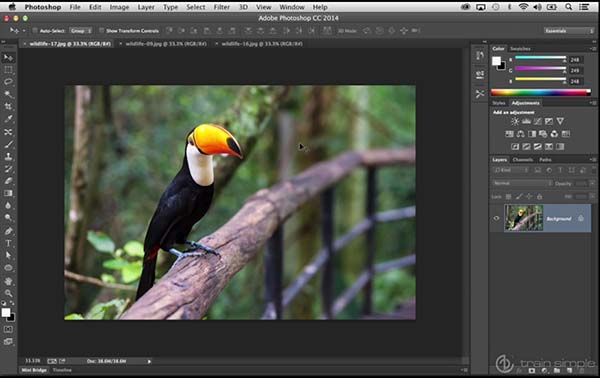Open the Layers panel flyout menu

click(x=593, y=160)
